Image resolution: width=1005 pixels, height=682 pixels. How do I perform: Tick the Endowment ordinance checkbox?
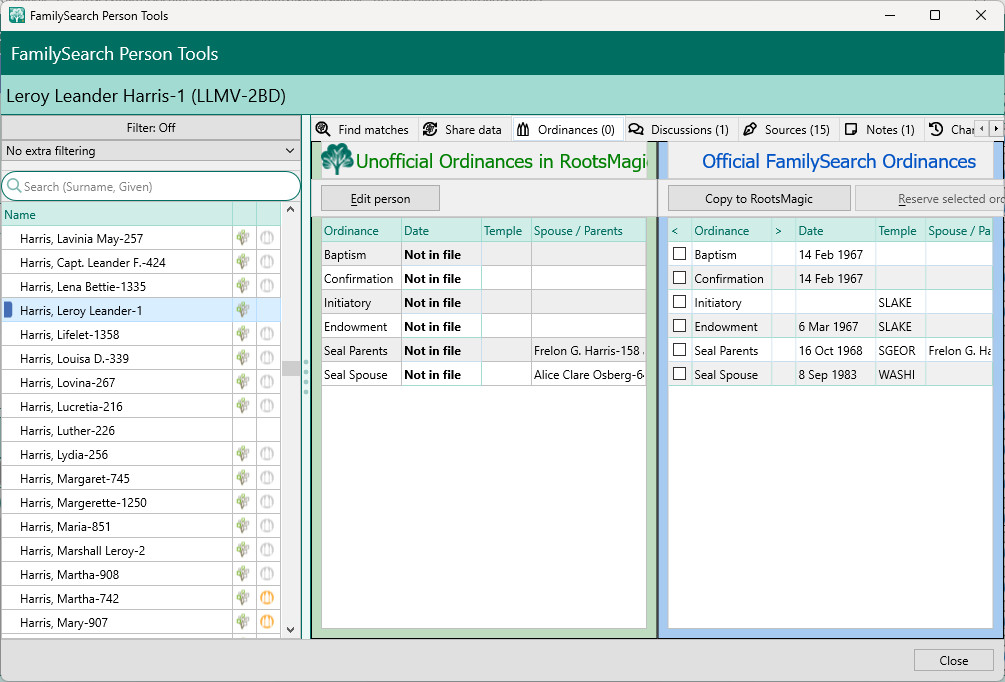click(680, 327)
